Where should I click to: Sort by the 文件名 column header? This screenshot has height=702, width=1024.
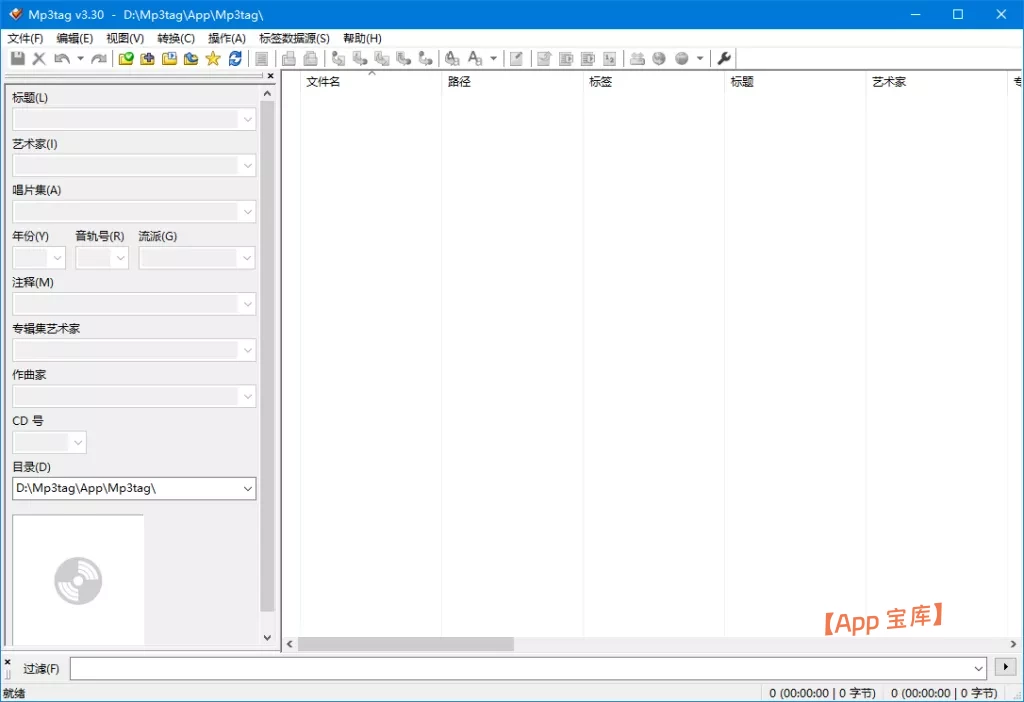click(x=323, y=82)
